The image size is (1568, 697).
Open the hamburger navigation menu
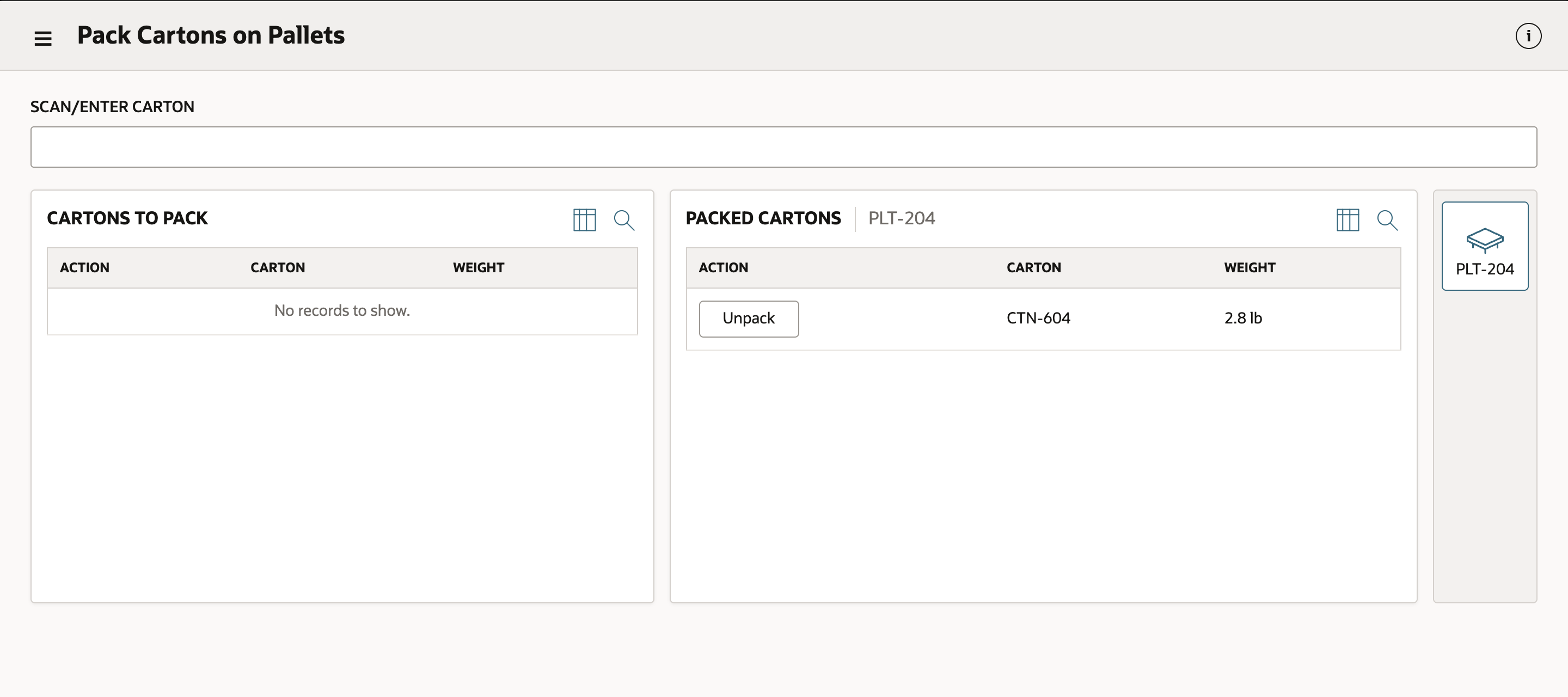tap(42, 38)
